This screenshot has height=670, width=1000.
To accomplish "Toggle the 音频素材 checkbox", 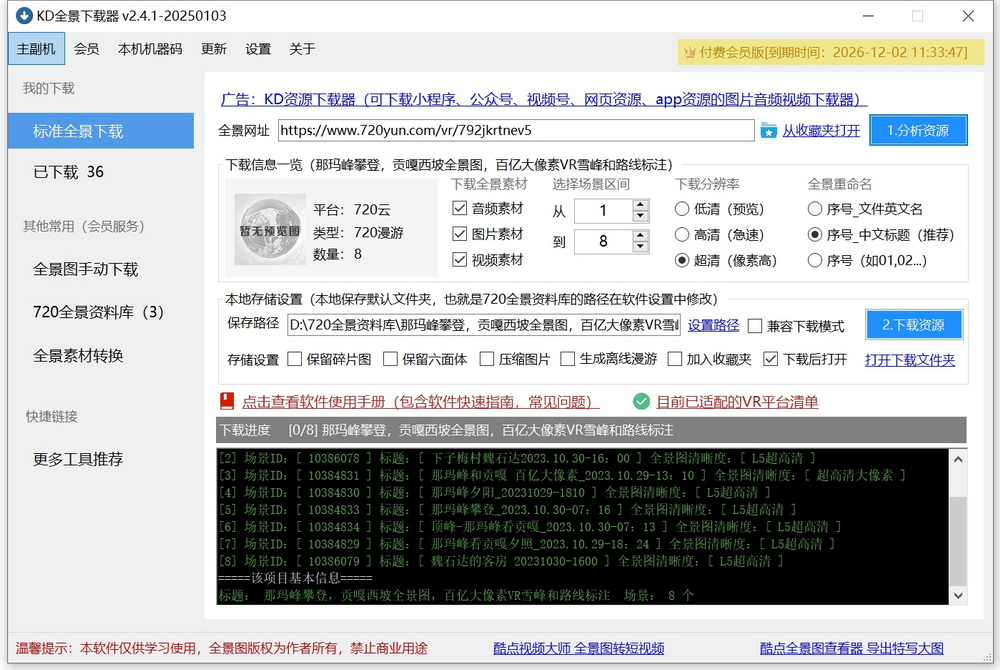I will (459, 208).
